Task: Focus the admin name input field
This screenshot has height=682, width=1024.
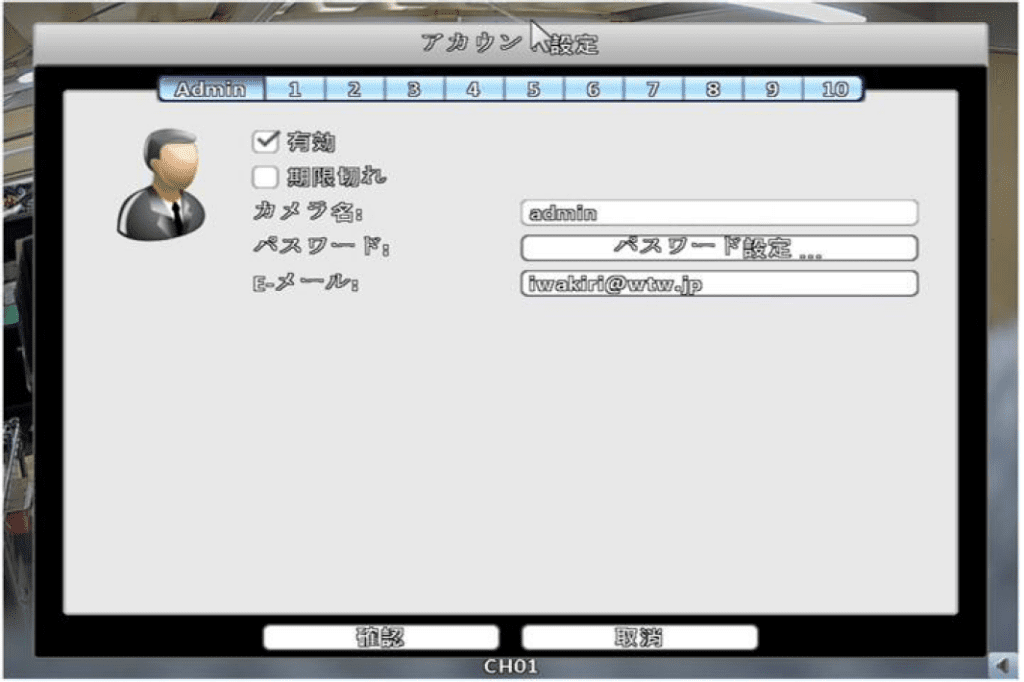Action: click(x=718, y=213)
